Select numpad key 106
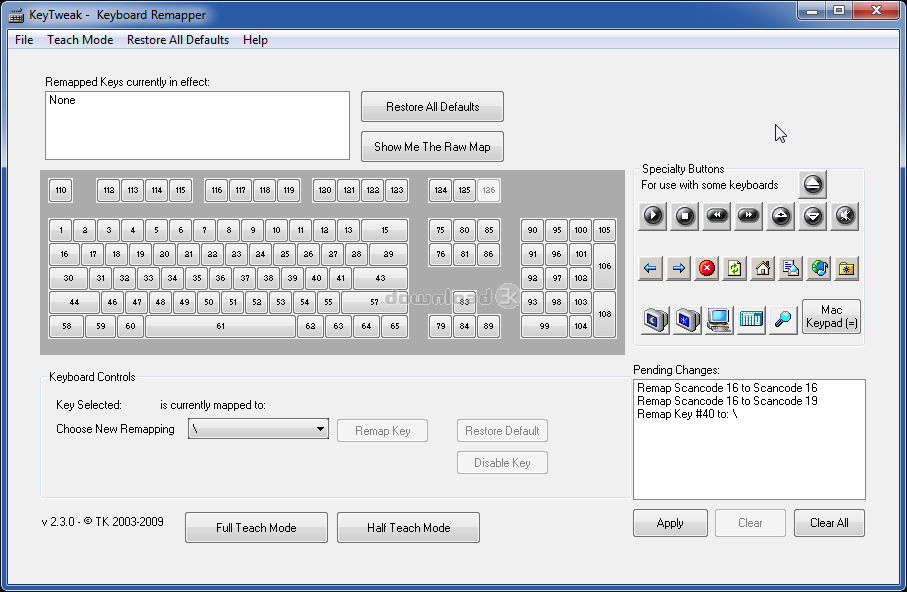 [x=604, y=266]
